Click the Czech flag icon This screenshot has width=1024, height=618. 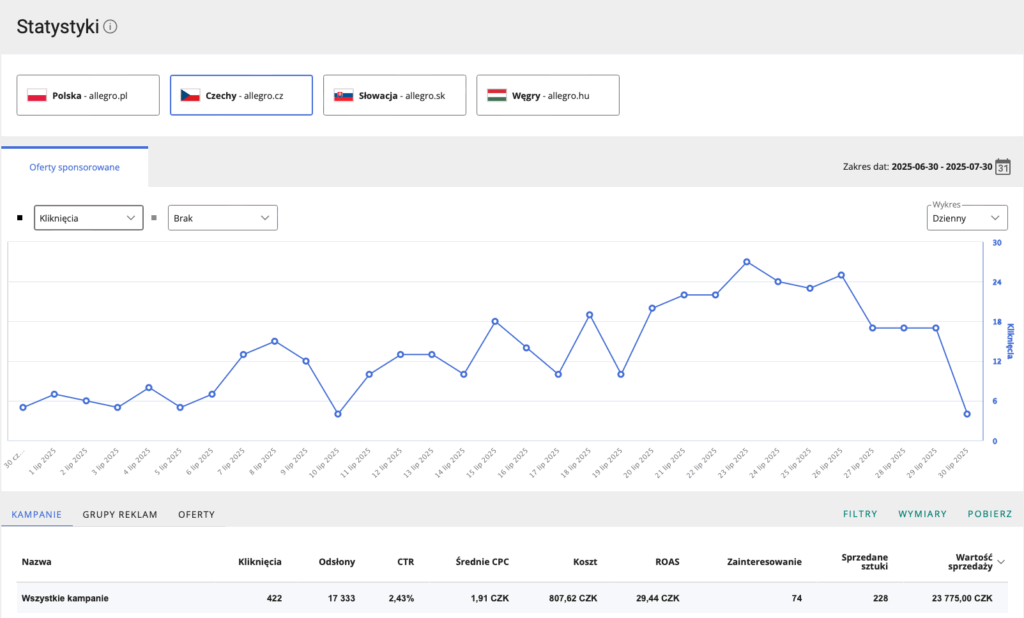190,96
